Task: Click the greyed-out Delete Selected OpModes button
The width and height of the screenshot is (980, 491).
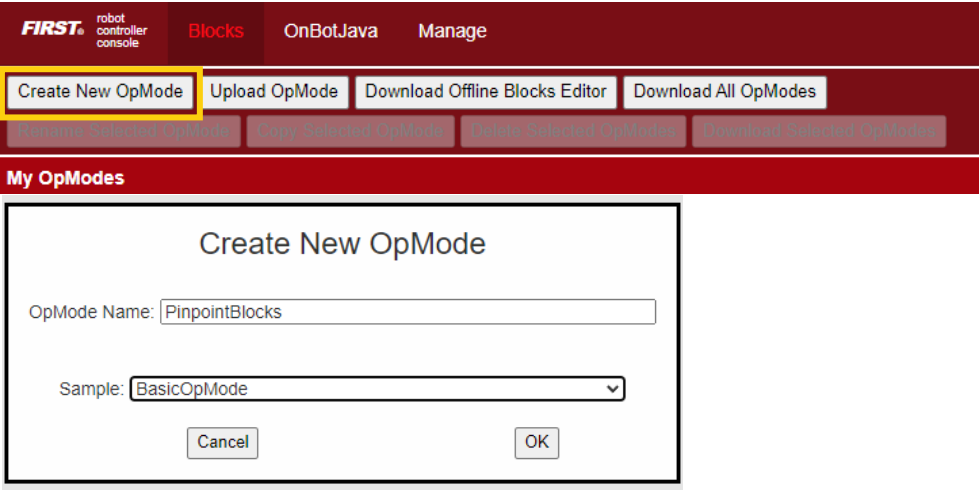Action: click(x=574, y=131)
